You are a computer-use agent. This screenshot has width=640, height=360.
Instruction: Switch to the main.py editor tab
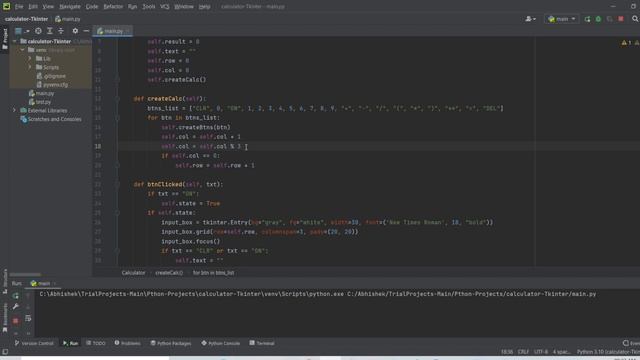[x=113, y=31]
